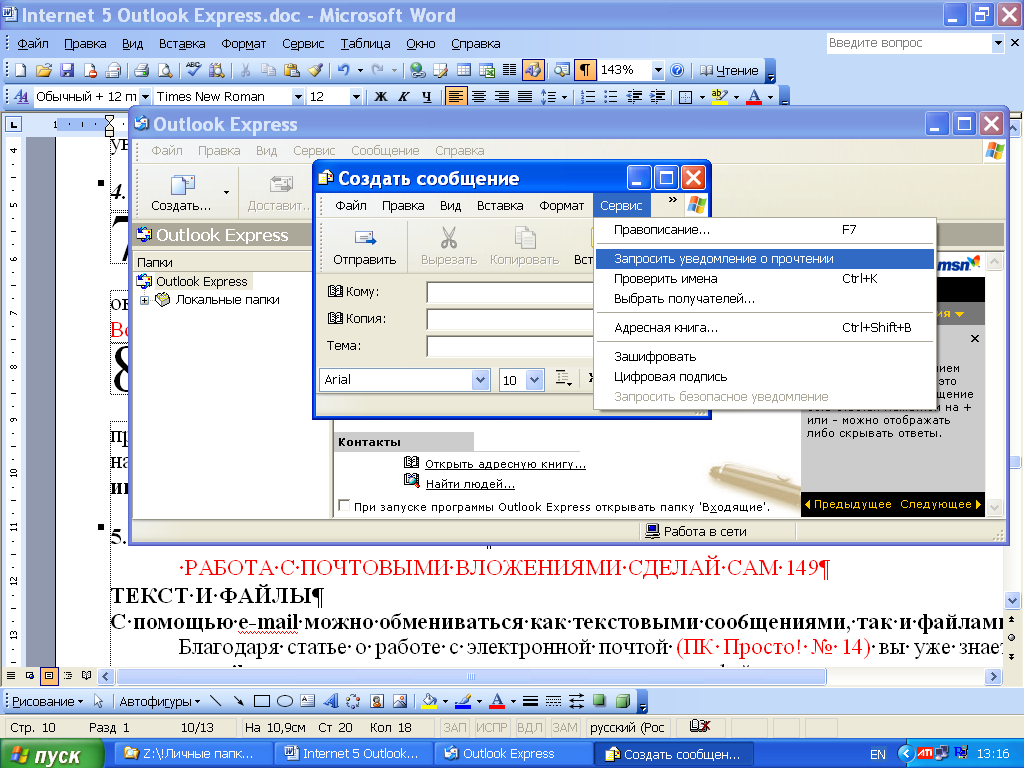
Task: Center align the paragraph text
Action: (479, 97)
